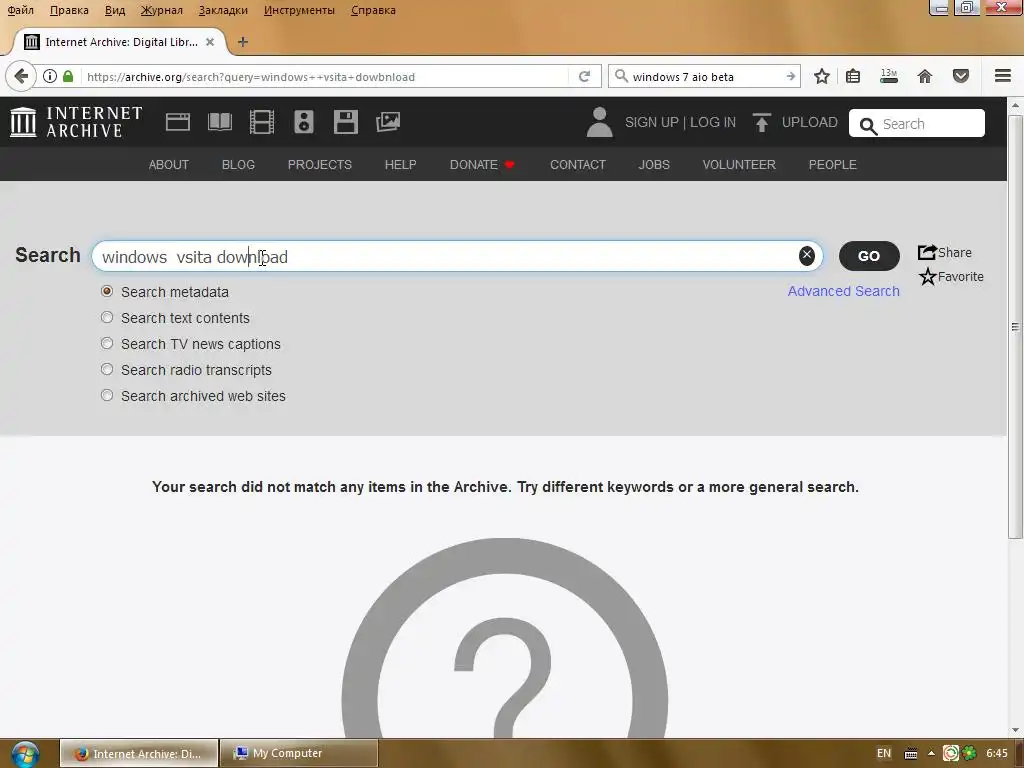Click the UPLOAD link
This screenshot has height=768, width=1024.
pyautogui.click(x=810, y=122)
